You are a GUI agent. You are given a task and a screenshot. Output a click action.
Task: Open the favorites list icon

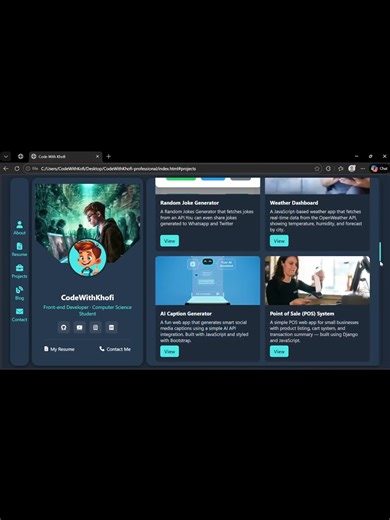pyautogui.click(x=340, y=169)
